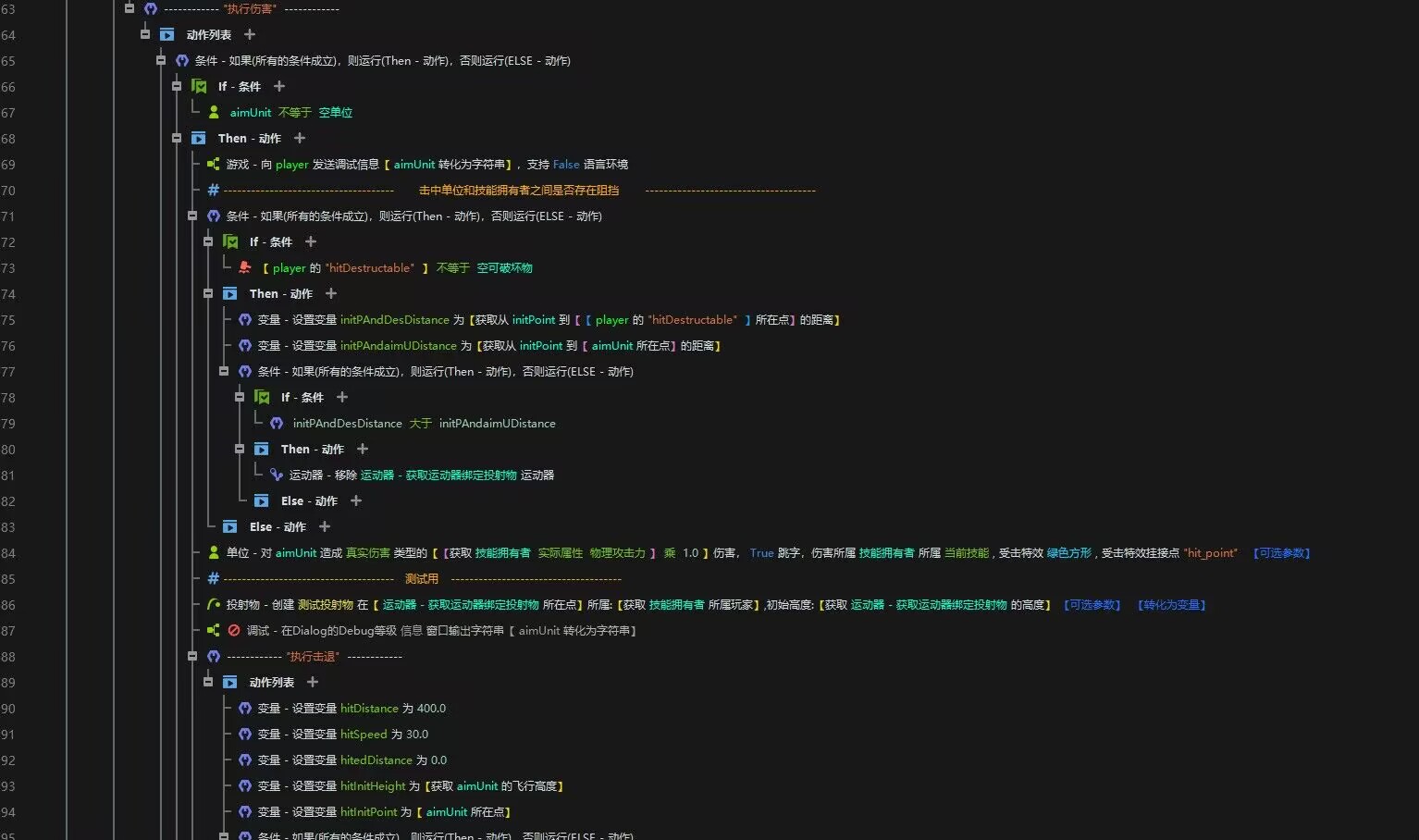Click the variable icon on hitSpeed line 91

coord(245,734)
